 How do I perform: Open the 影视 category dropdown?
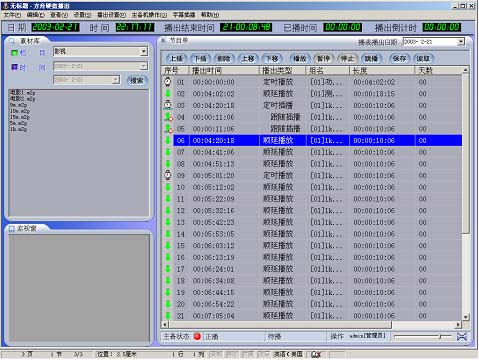pos(144,51)
